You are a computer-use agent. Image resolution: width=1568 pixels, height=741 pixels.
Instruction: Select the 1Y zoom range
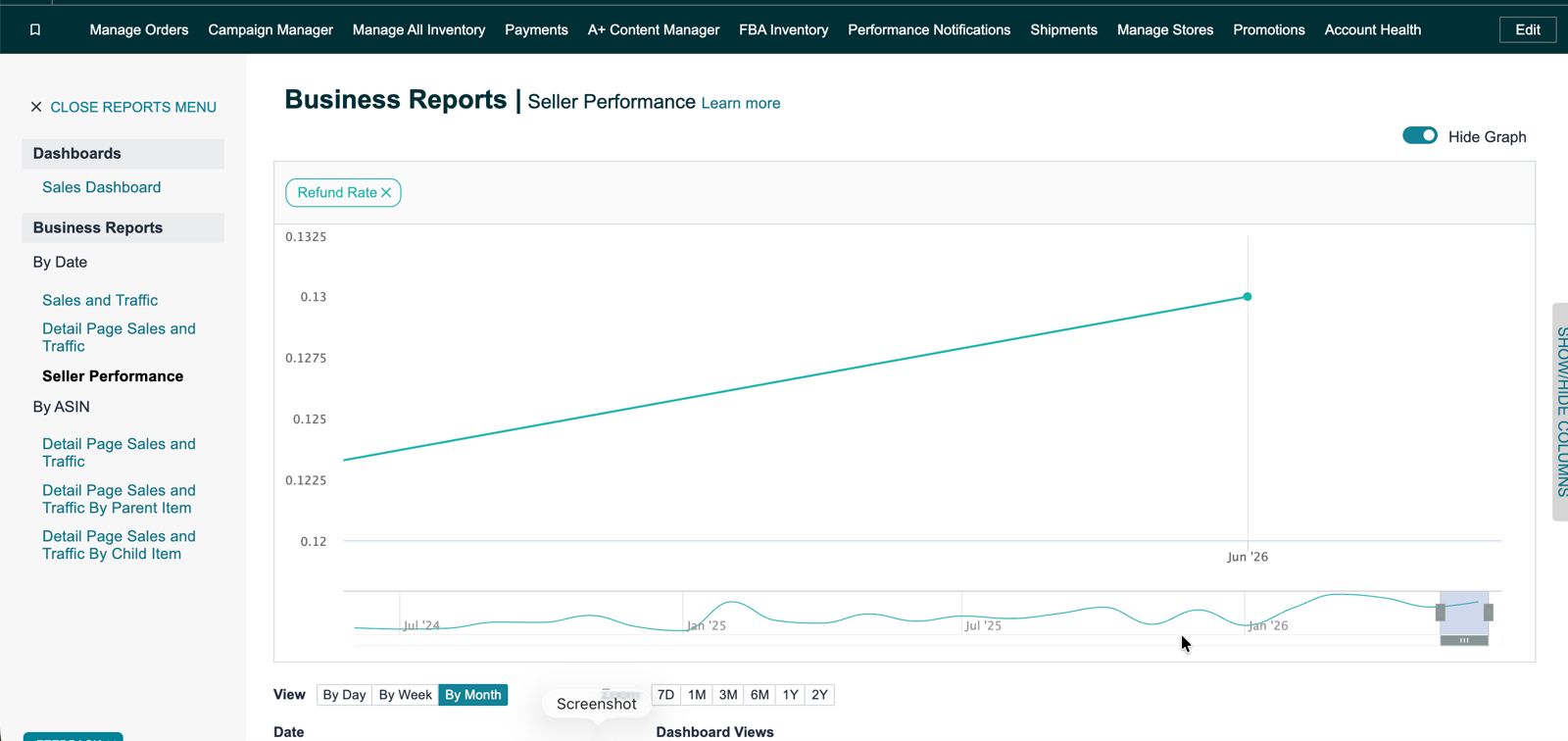pos(790,695)
